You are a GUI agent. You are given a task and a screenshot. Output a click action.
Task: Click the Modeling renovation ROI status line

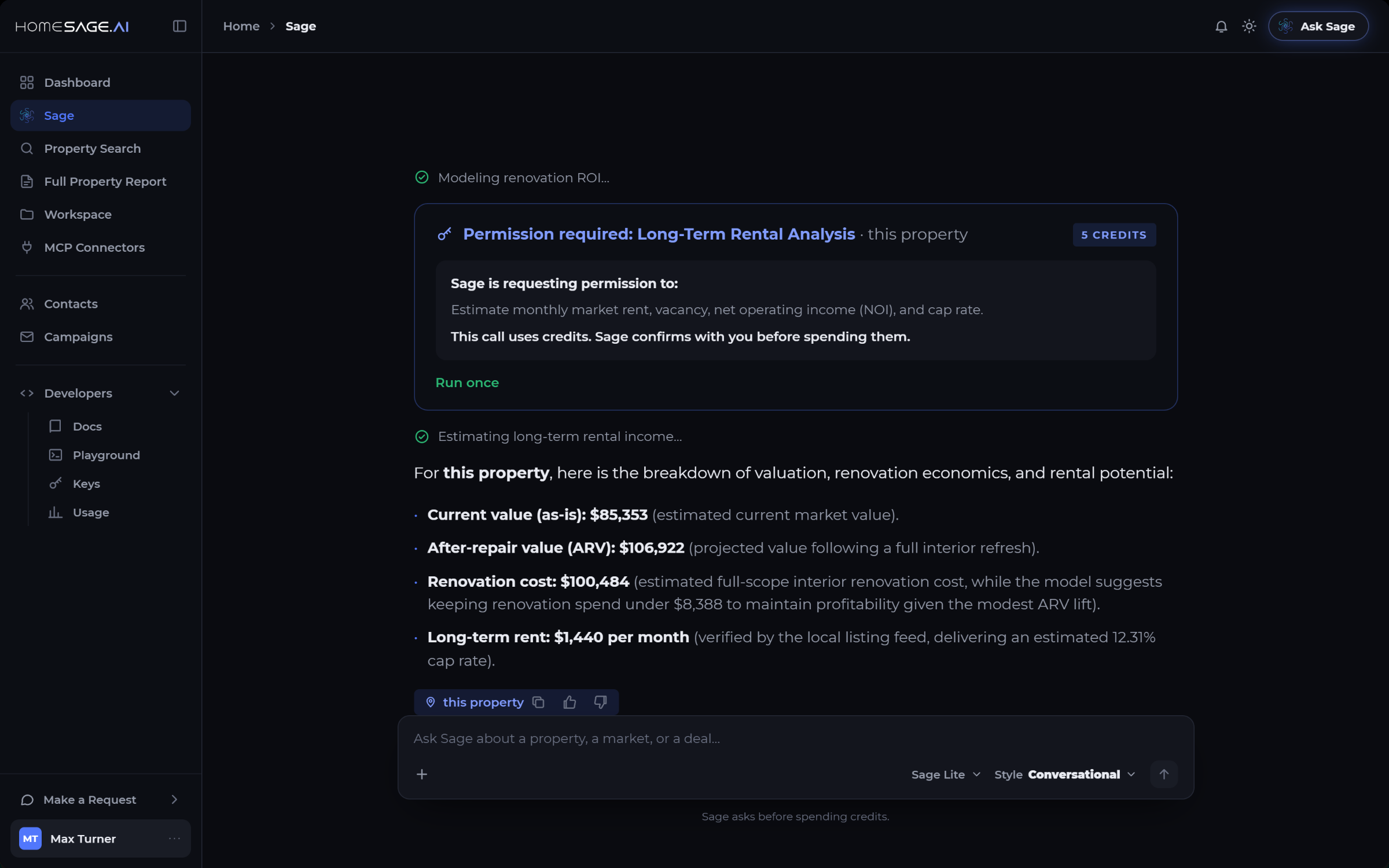tap(512, 178)
